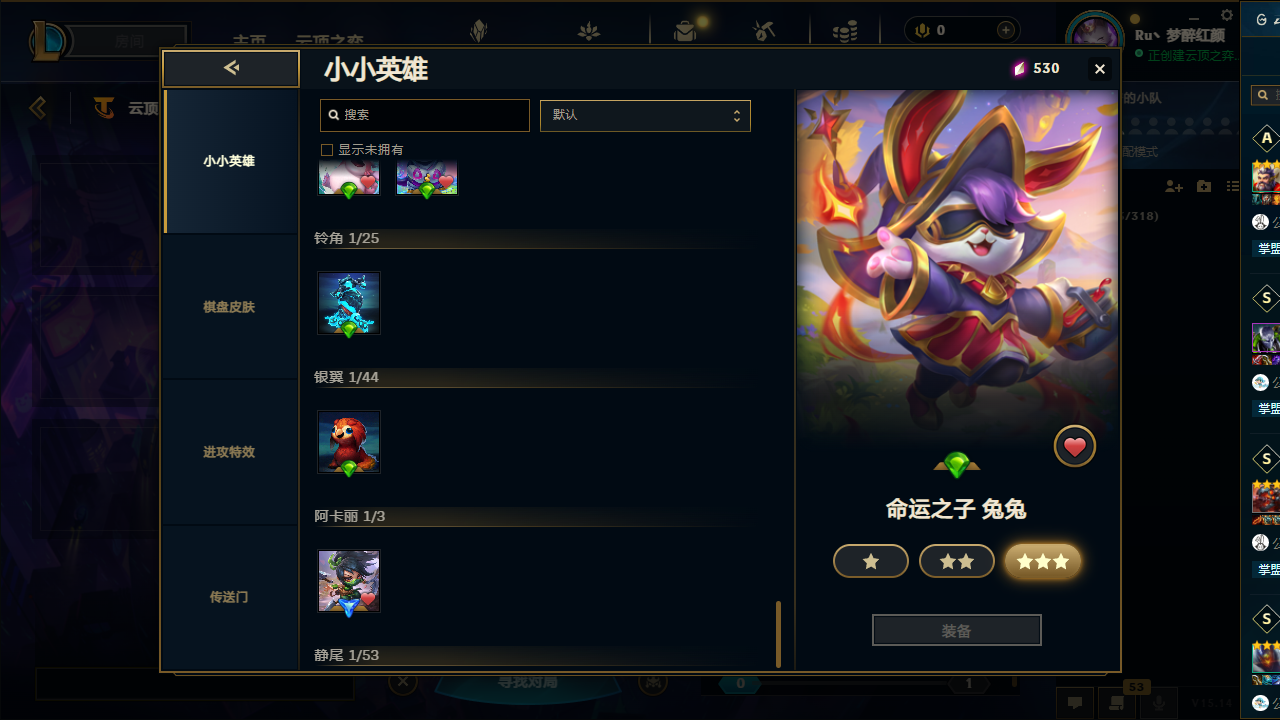Click the 搜索 search input field
The height and width of the screenshot is (720, 1280).
pyautogui.click(x=425, y=115)
